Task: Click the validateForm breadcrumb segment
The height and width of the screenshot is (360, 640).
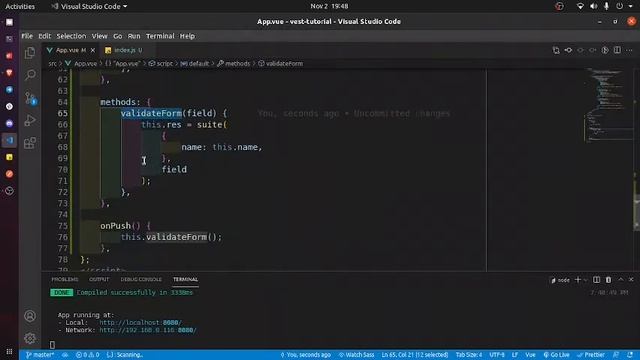Action: pos(280,63)
